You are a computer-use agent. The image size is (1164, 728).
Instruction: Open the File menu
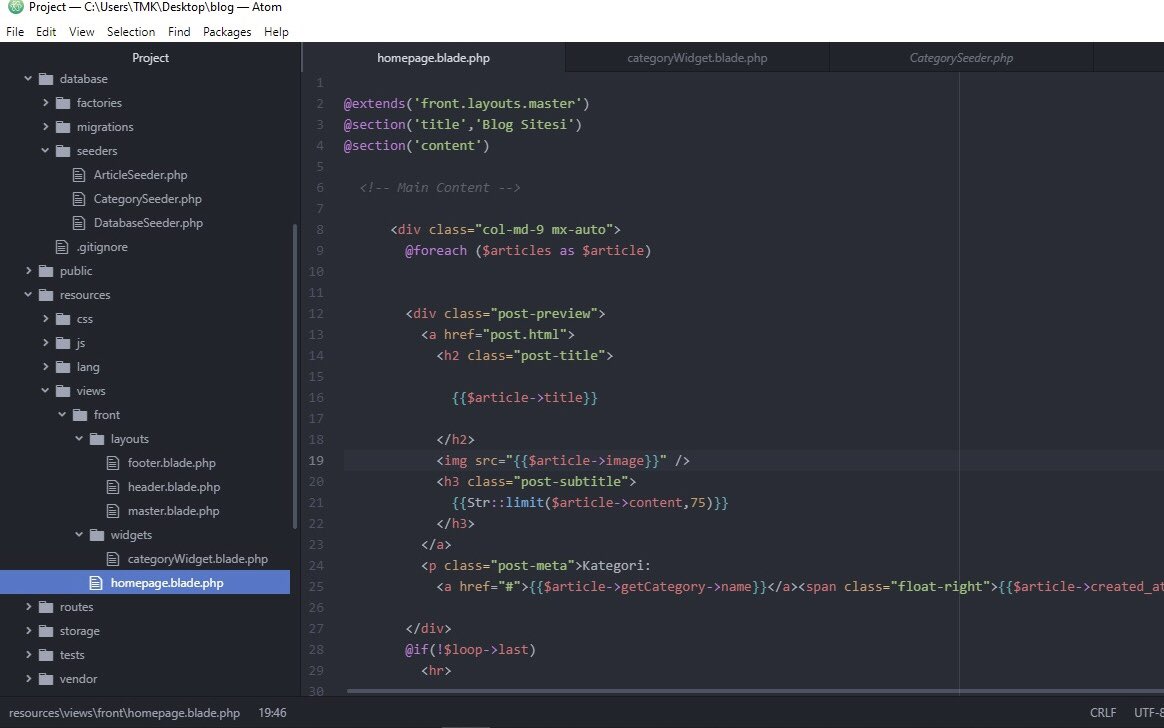tap(15, 32)
